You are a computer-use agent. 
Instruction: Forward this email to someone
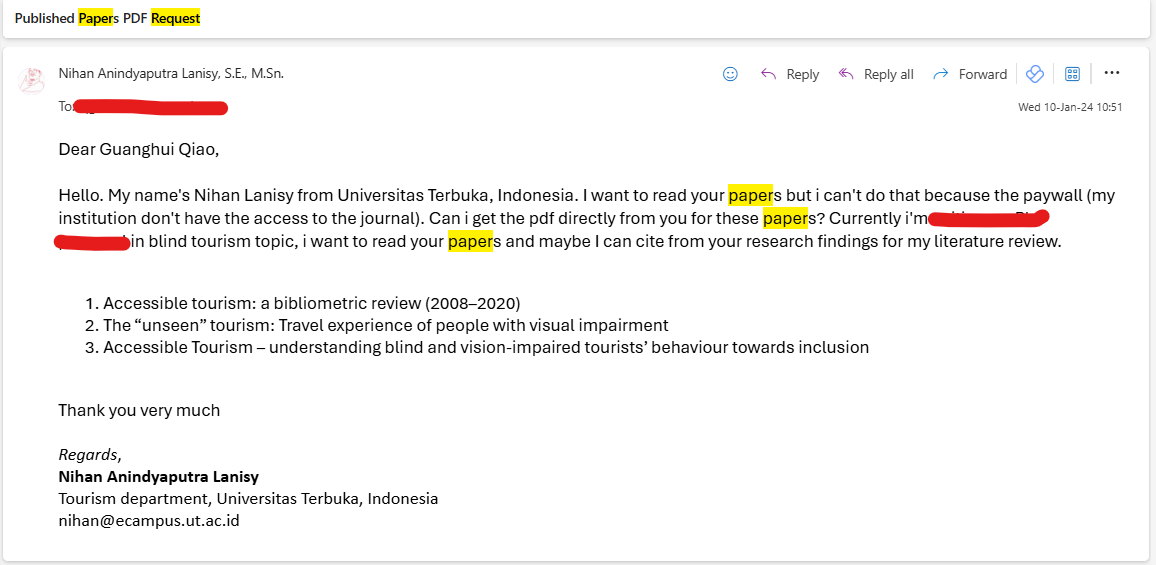click(x=969, y=74)
